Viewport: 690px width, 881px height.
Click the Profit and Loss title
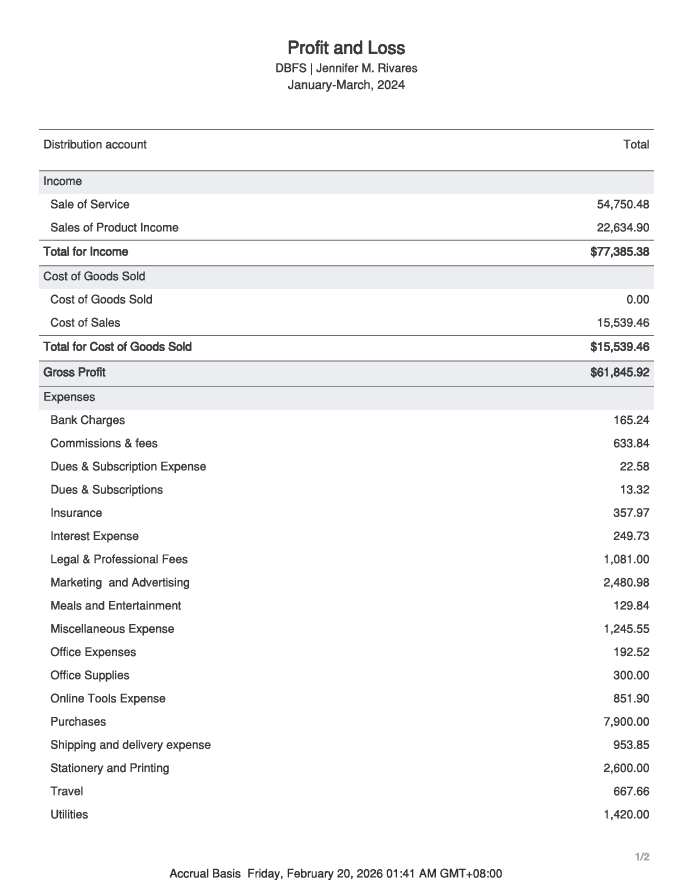346,48
